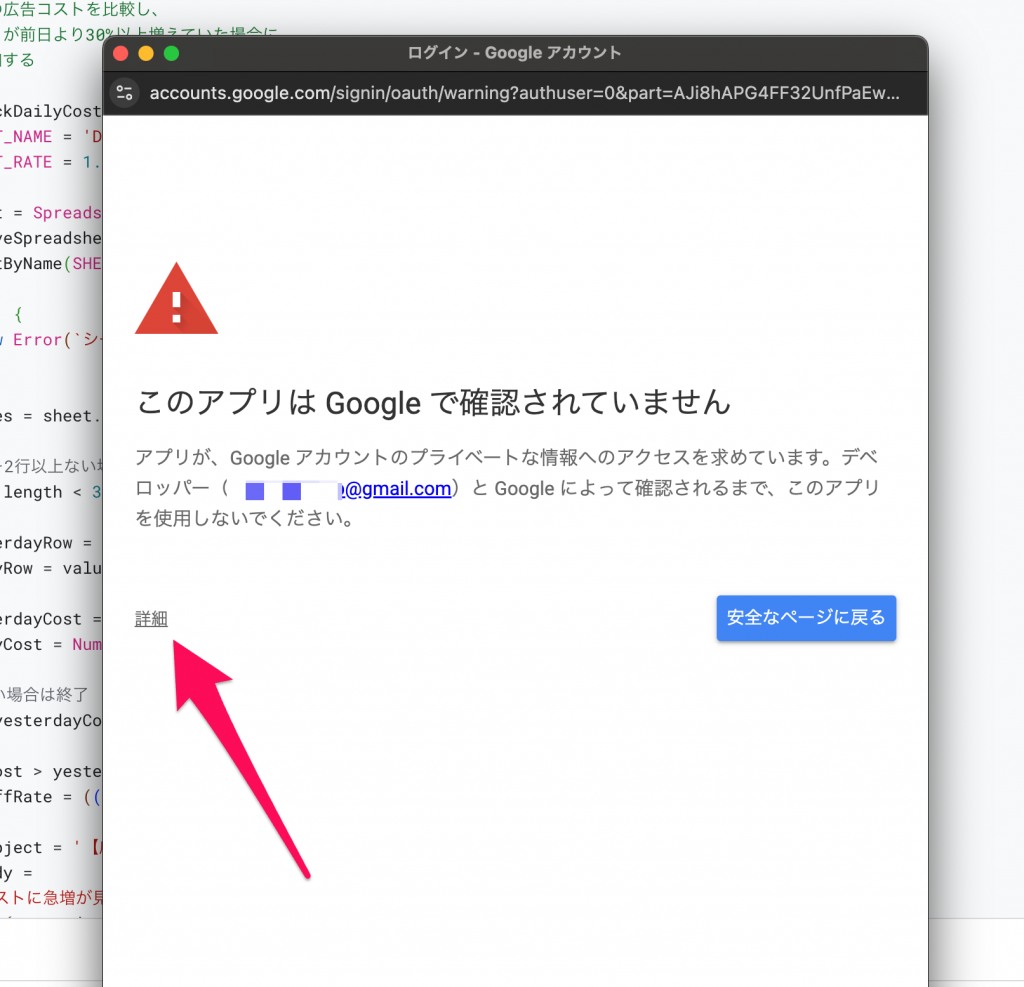Maximize the login window using green button
The width and height of the screenshot is (1024, 987).
(171, 53)
